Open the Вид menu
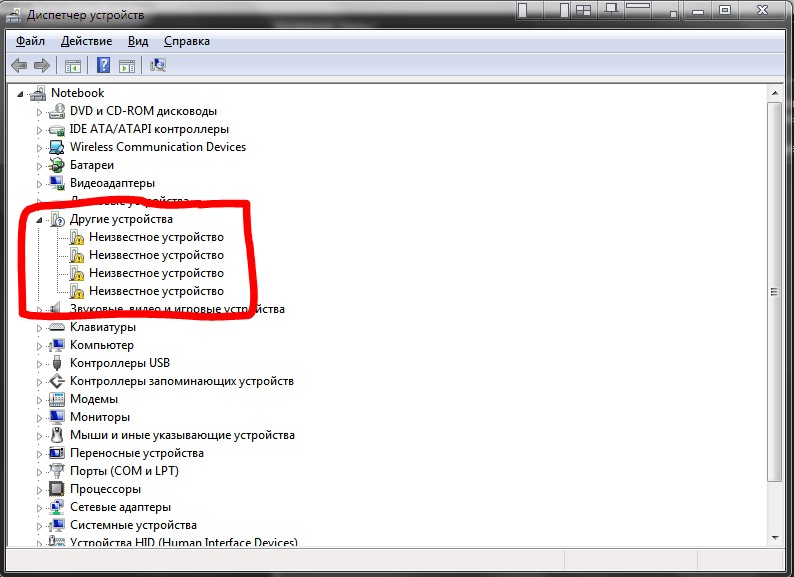 (x=138, y=41)
